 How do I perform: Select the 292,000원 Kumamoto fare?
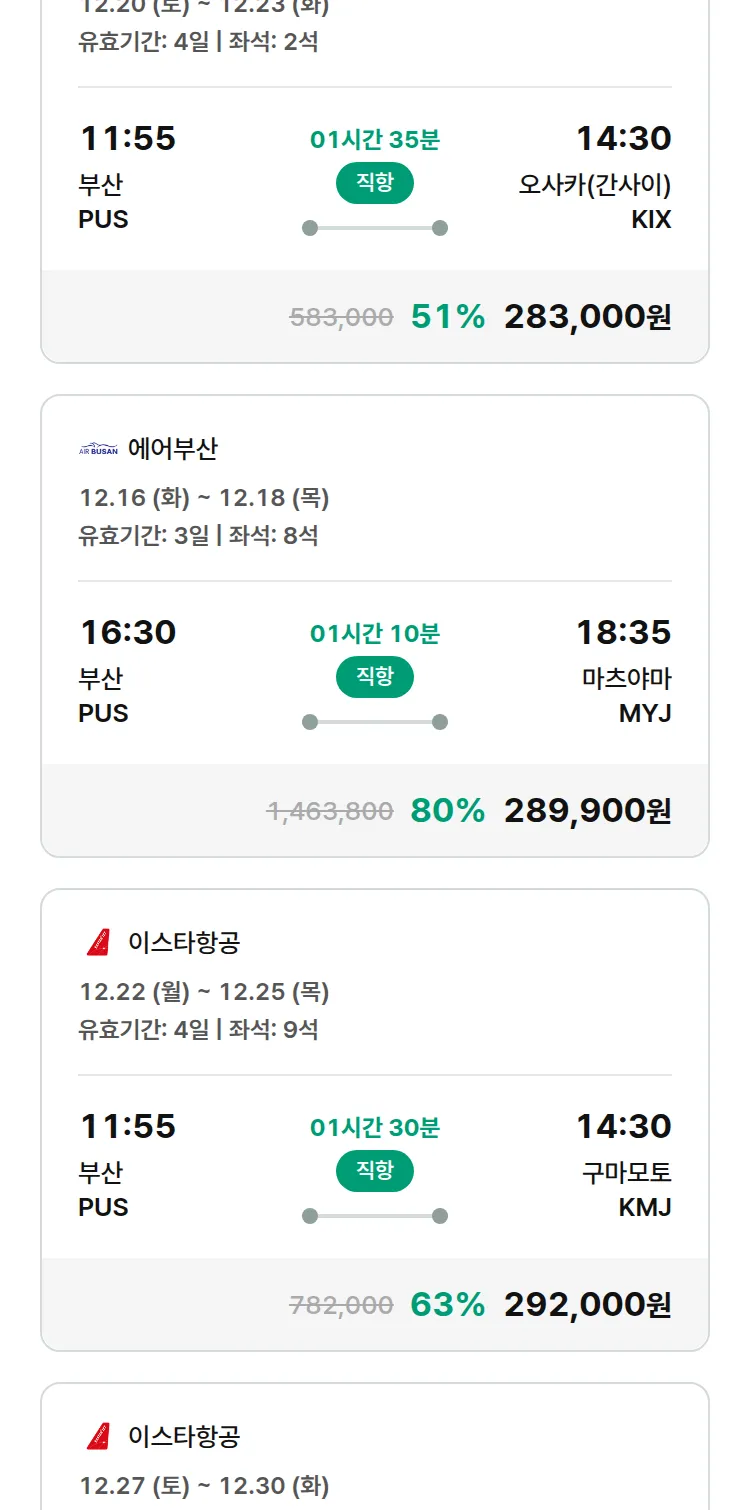587,1305
